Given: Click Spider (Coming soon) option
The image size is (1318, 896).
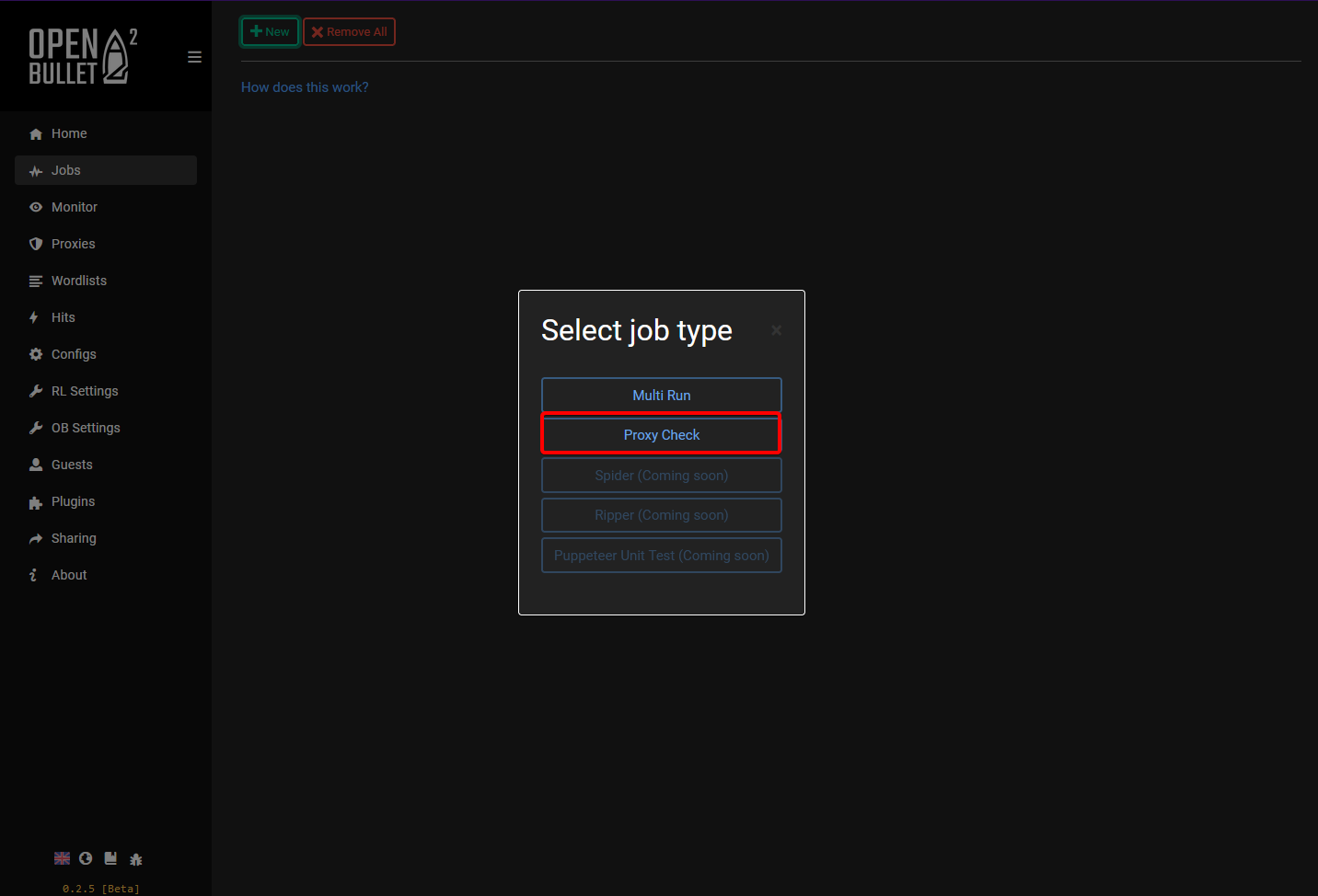Looking at the screenshot, I should (662, 475).
